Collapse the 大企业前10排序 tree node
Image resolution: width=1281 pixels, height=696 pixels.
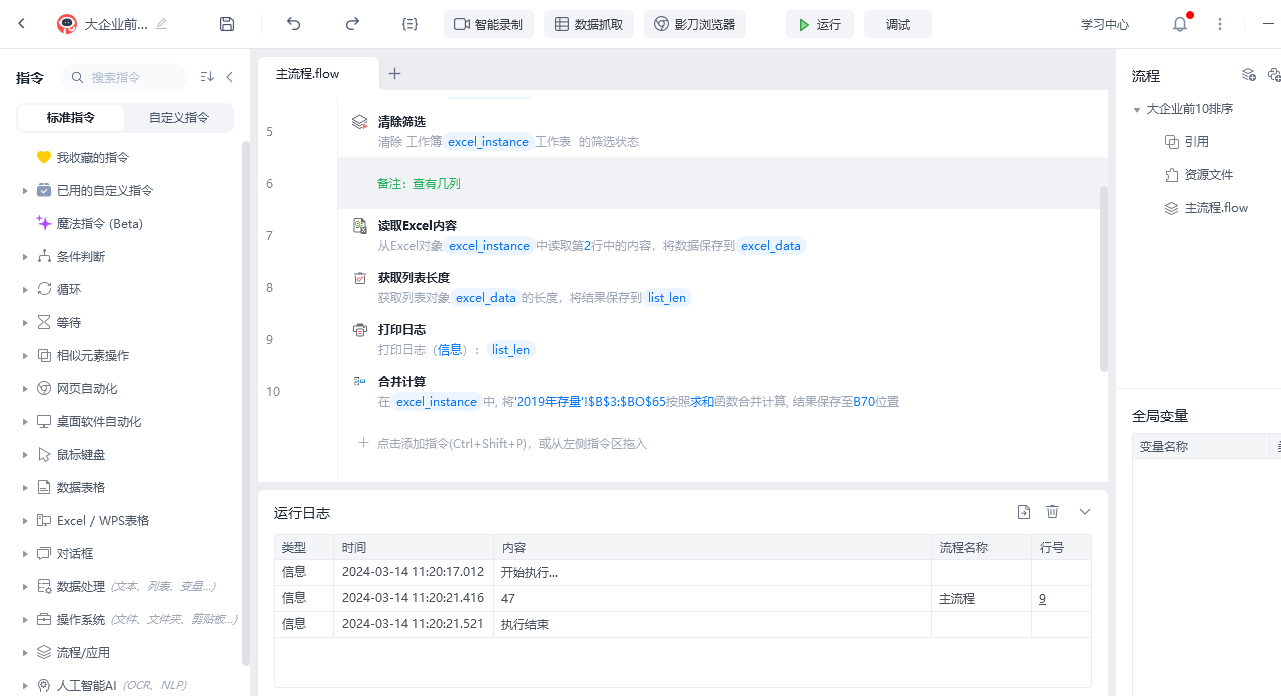point(1137,110)
